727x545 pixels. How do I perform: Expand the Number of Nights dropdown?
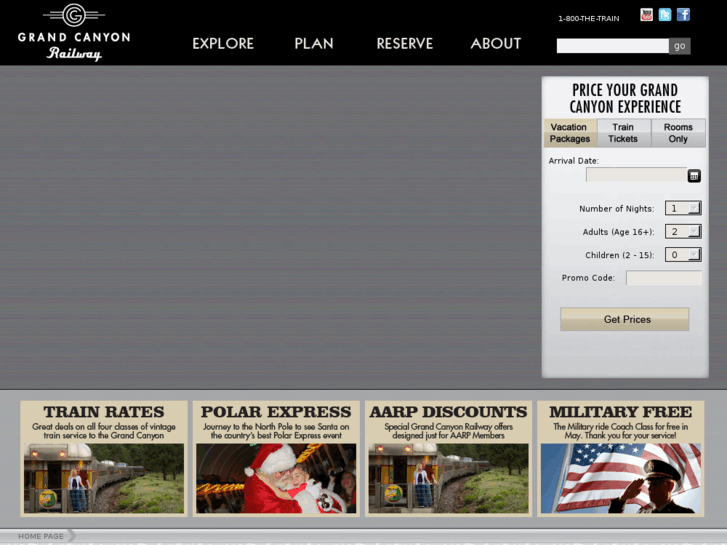click(683, 208)
